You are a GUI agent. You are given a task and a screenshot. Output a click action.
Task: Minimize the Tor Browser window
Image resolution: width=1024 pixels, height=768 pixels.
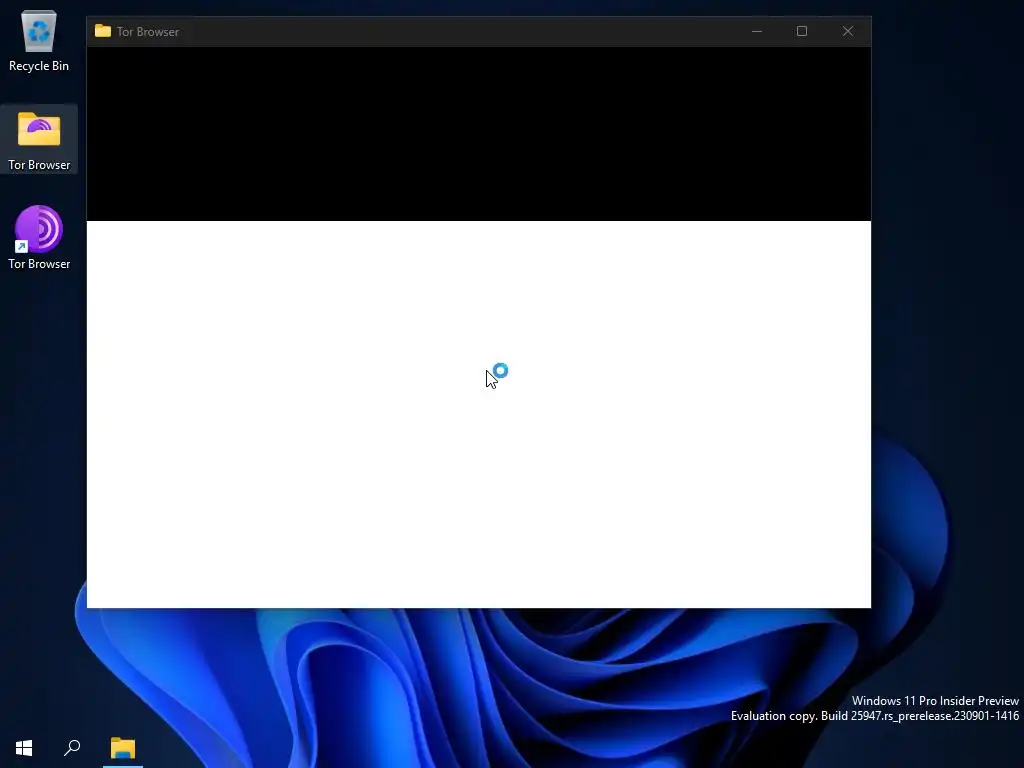757,31
